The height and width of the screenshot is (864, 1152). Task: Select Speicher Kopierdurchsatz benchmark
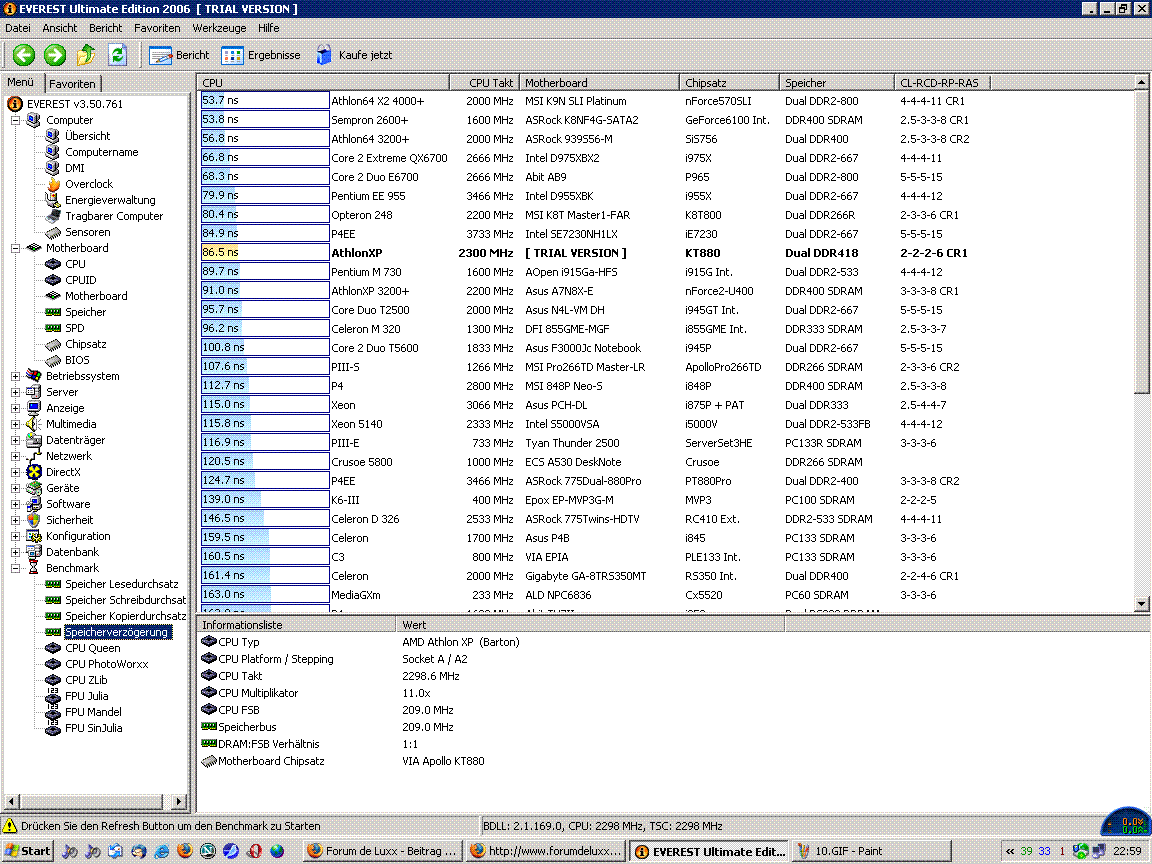(x=126, y=616)
